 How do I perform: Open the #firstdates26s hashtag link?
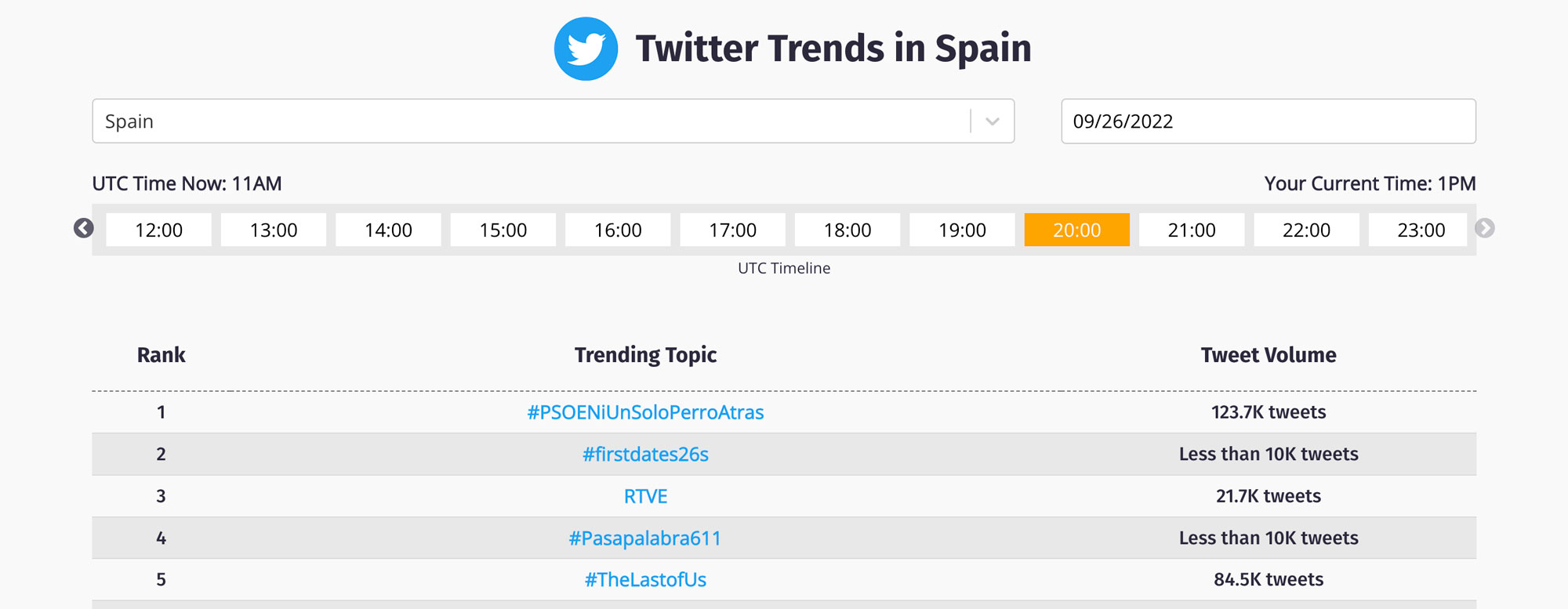(645, 455)
